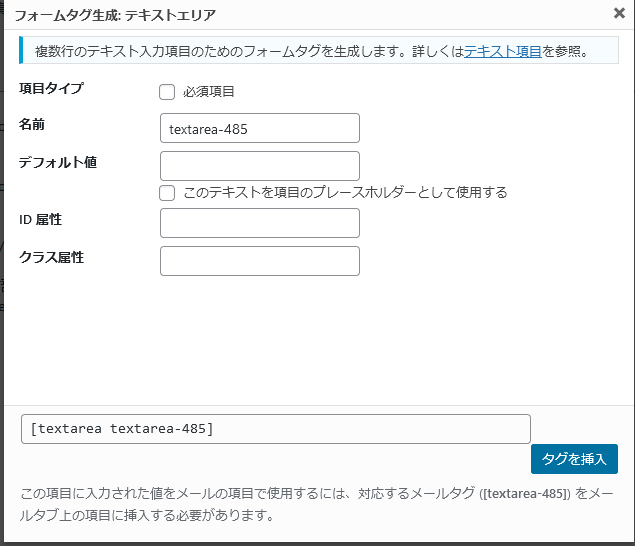The width and height of the screenshot is (635, 546).
Task: Click the デフォルト値 field label
Action: (57, 162)
